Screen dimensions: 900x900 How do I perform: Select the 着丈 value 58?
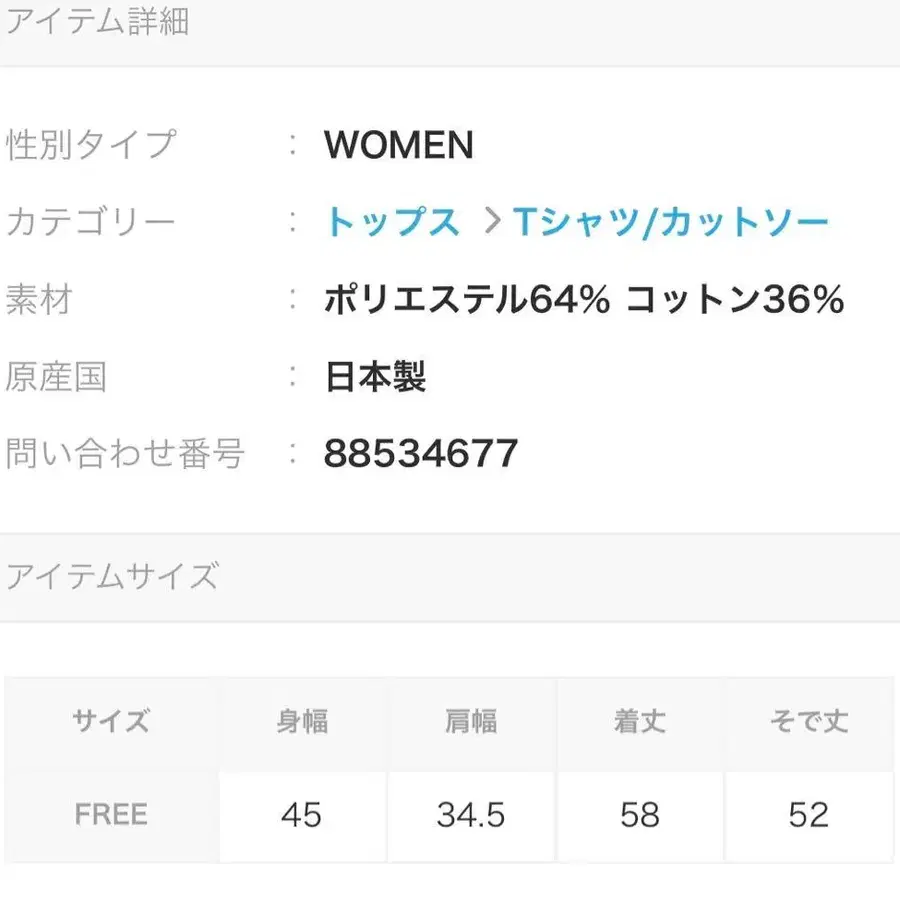pyautogui.click(x=640, y=814)
